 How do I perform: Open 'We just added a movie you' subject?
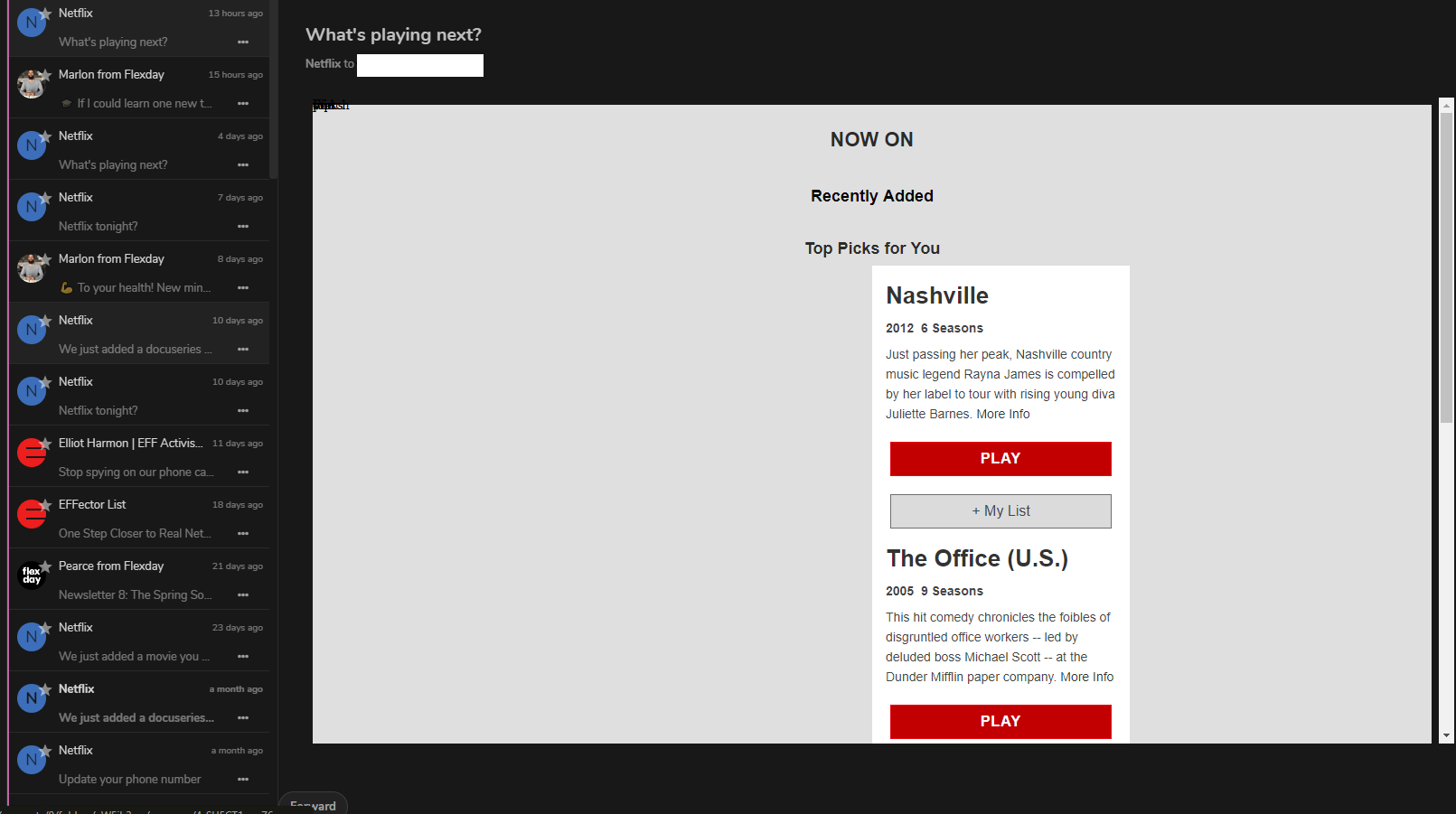click(x=135, y=657)
